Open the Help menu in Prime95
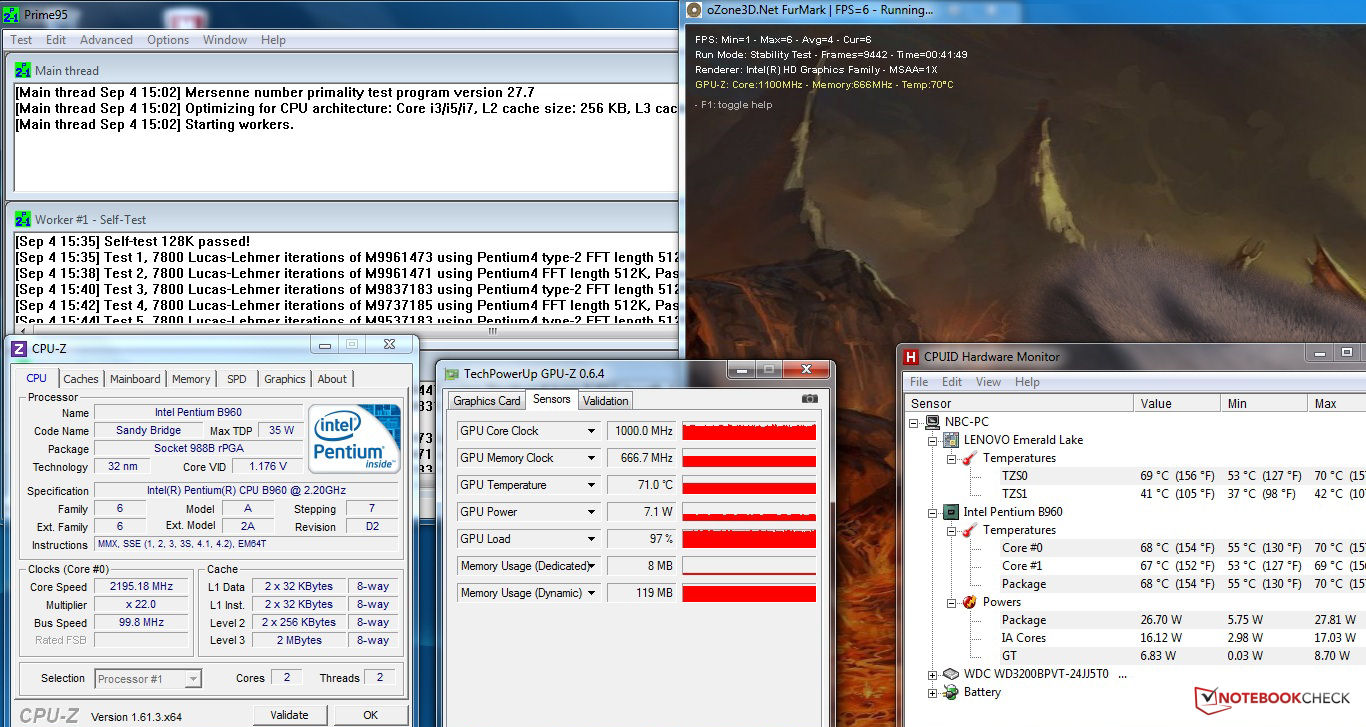The image size is (1366, 727). 273,40
